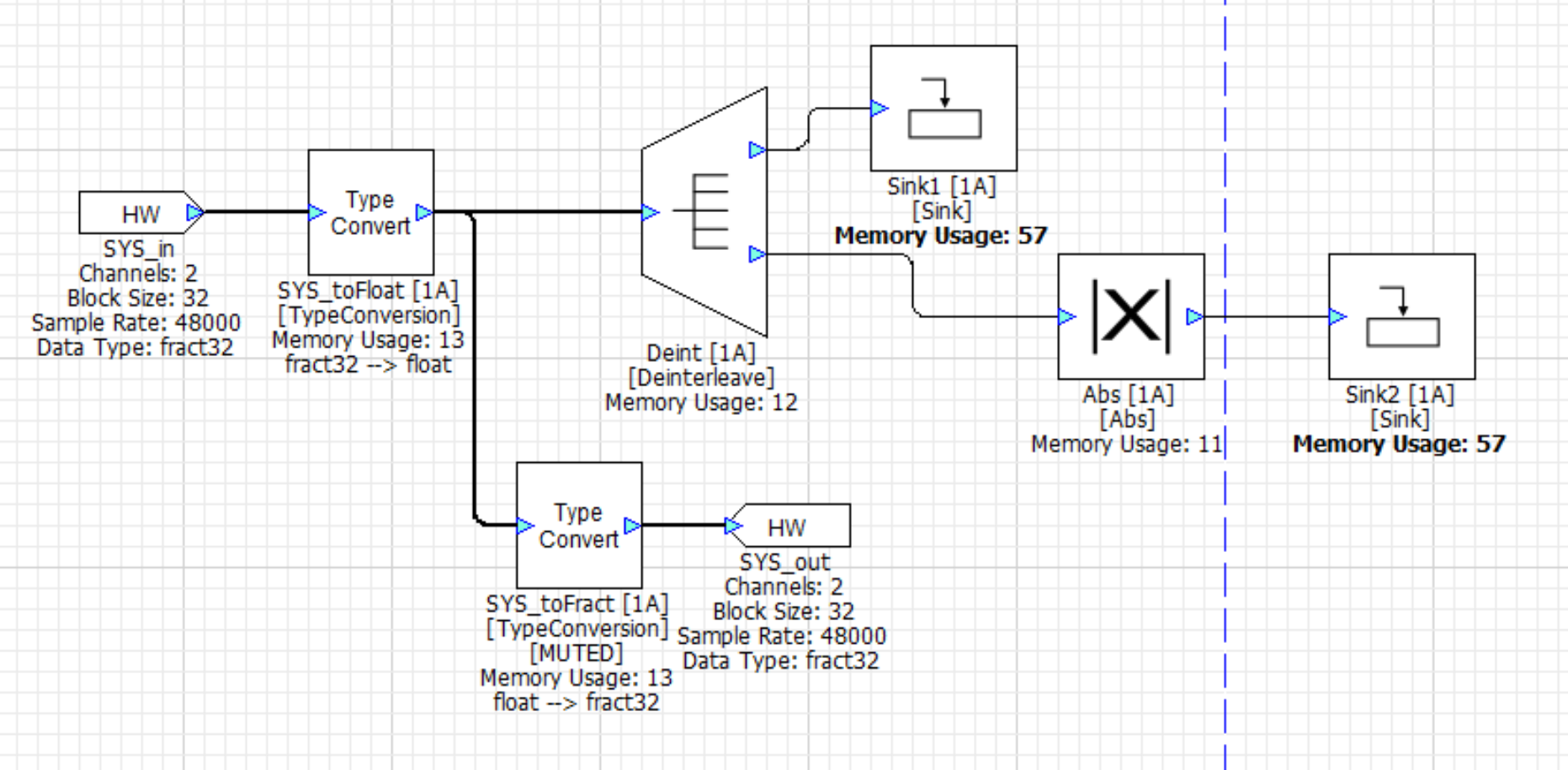Click the SYS_toFloat Type Convert module
The width and height of the screenshot is (1568, 770).
point(370,213)
